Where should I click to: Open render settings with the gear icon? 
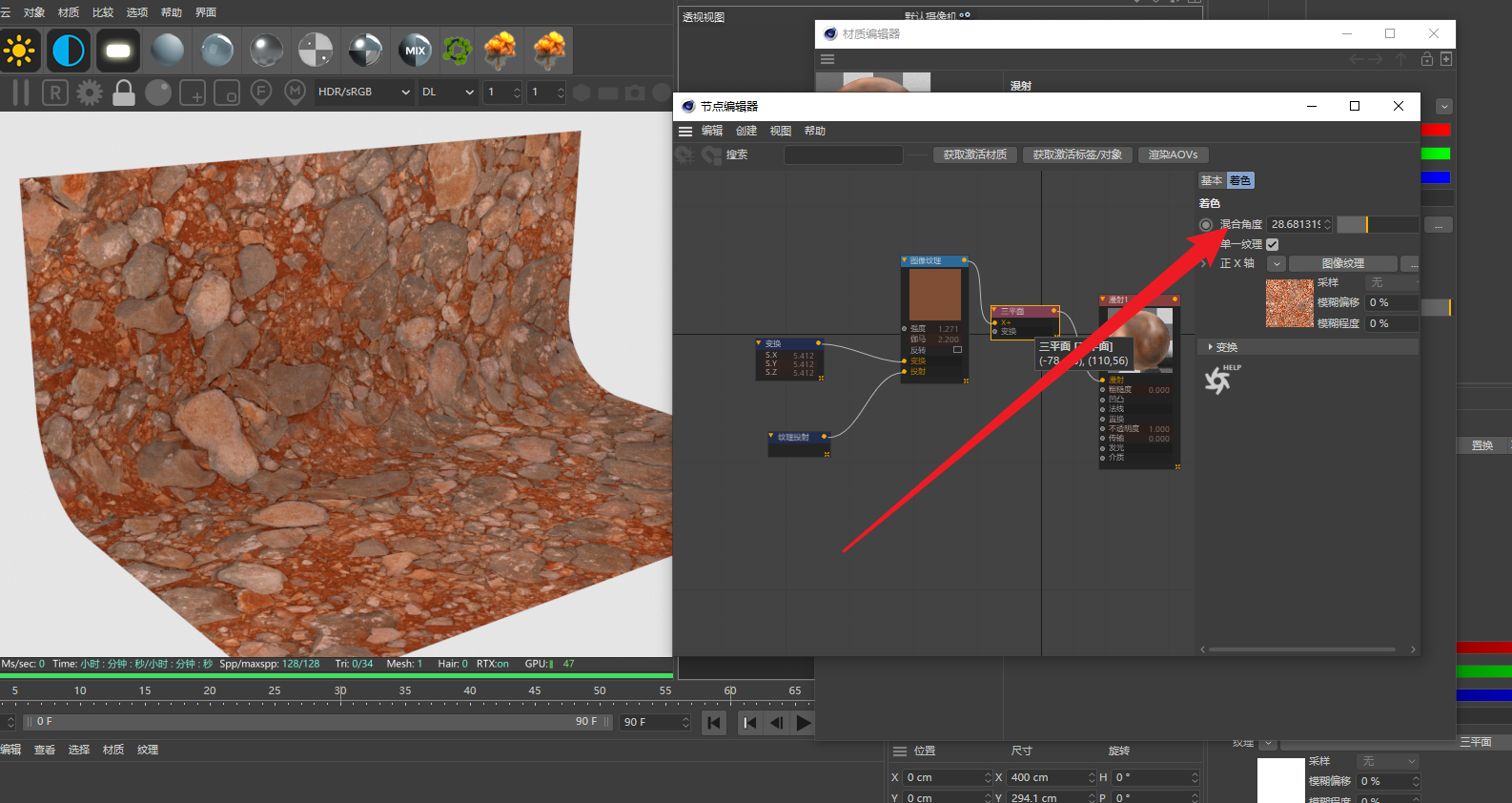click(x=90, y=93)
